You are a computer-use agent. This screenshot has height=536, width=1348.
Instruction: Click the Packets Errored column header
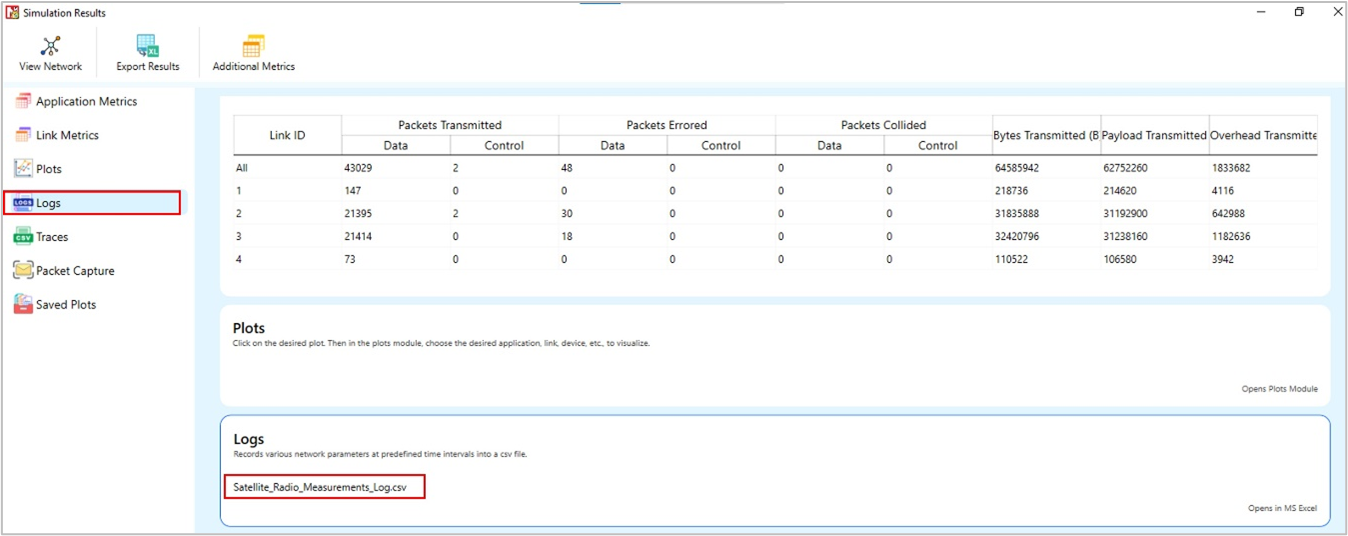[x=666, y=125]
